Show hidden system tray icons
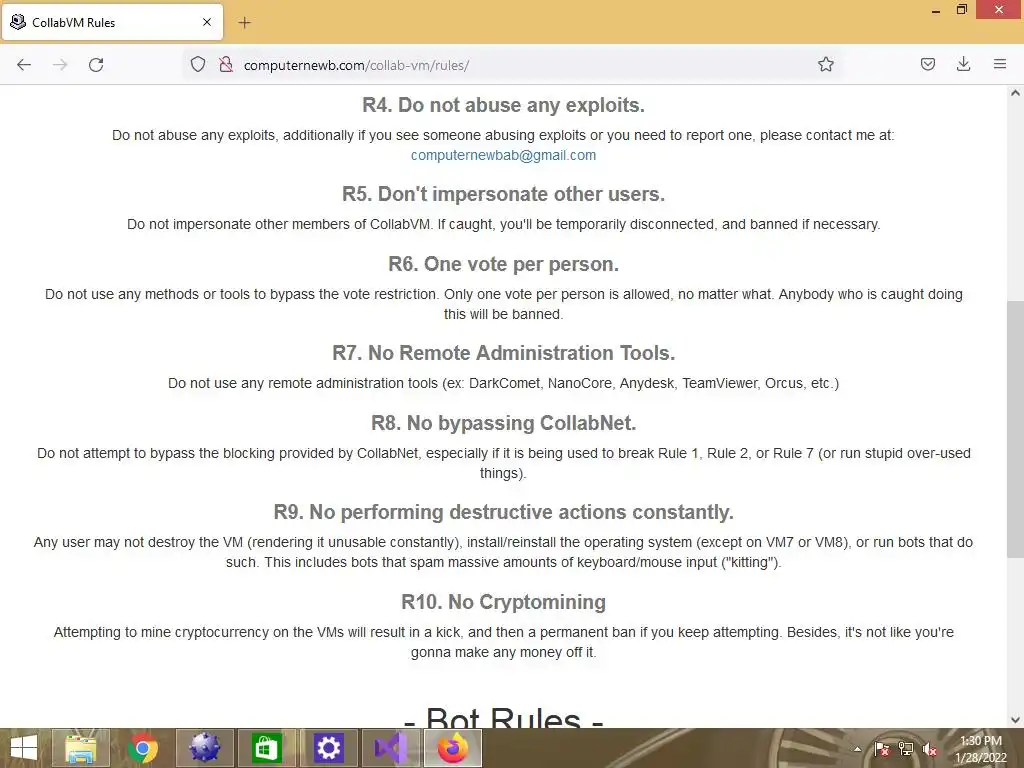Image resolution: width=1024 pixels, height=768 pixels. 857,749
